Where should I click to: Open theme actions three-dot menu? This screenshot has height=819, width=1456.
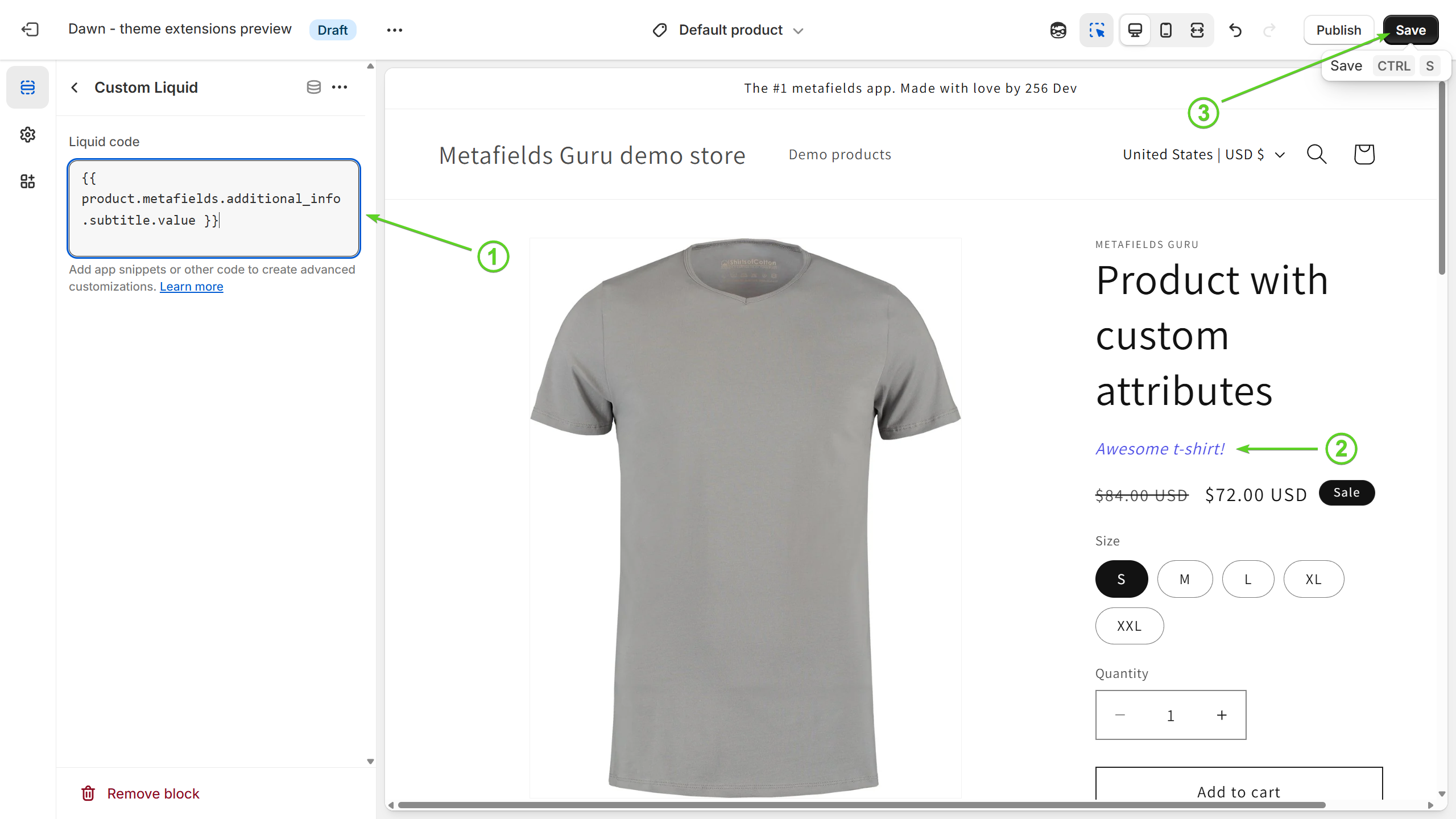click(x=394, y=30)
